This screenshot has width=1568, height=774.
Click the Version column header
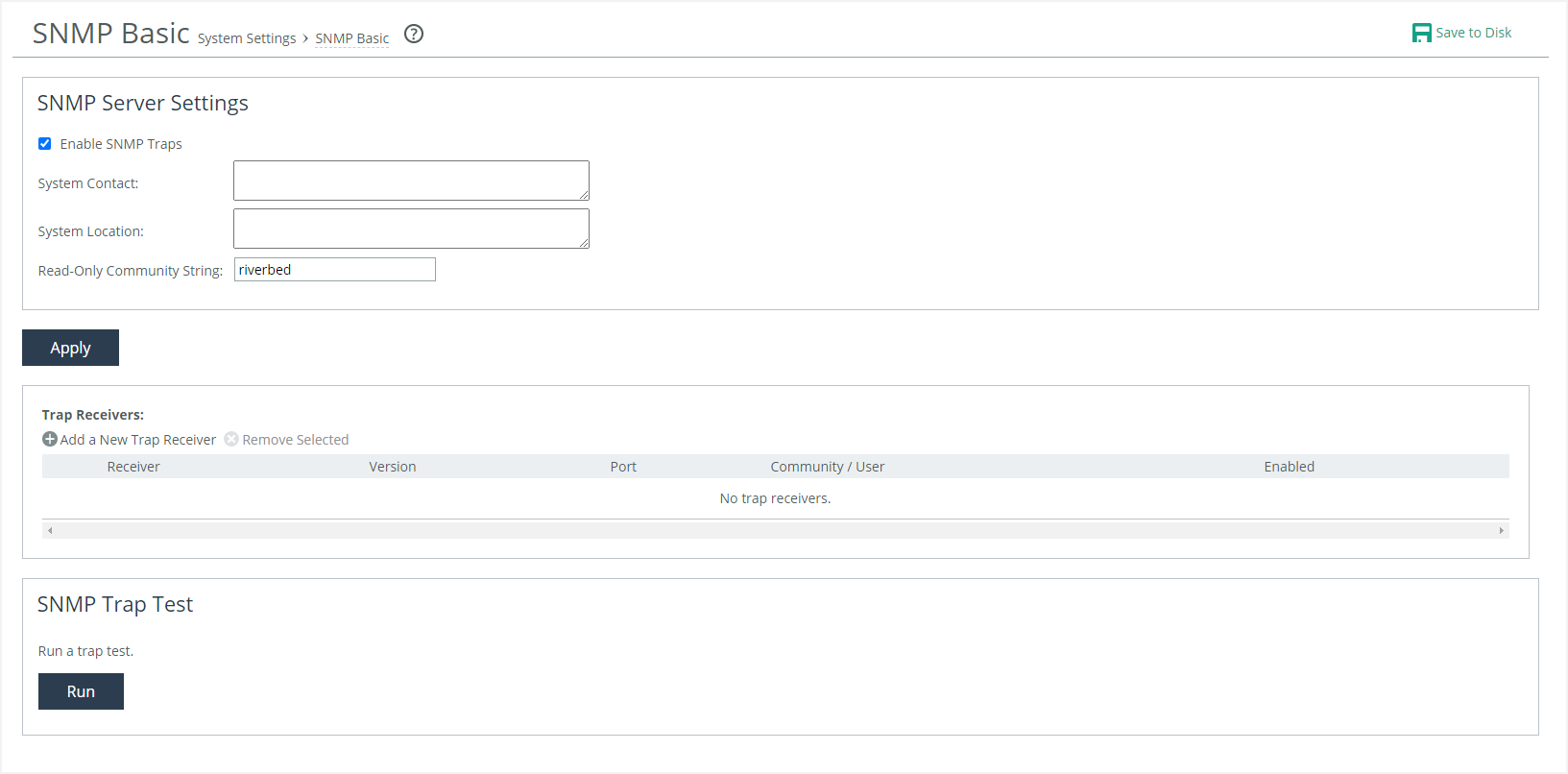pyautogui.click(x=393, y=467)
